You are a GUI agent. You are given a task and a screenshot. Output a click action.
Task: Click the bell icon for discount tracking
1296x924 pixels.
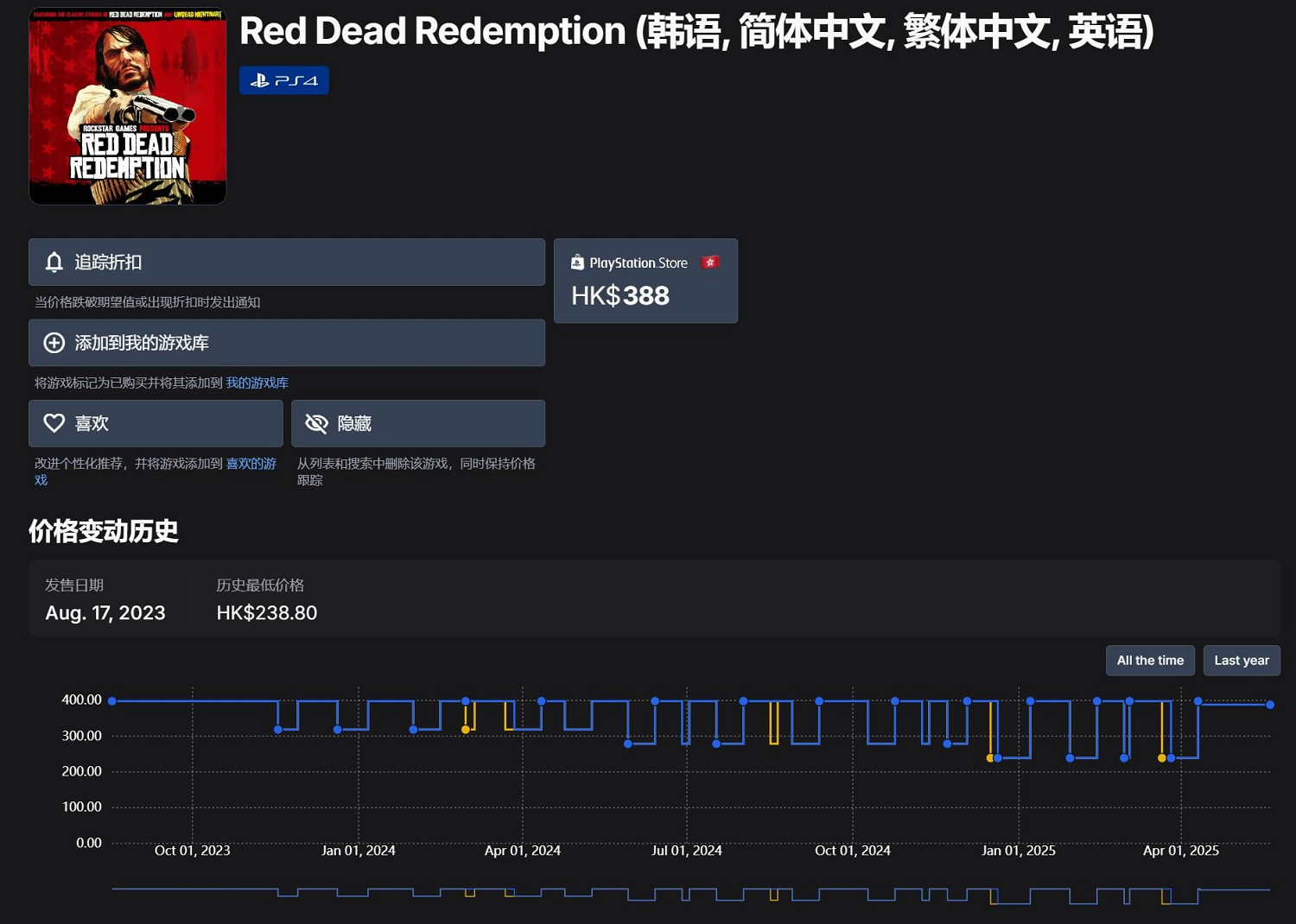[x=54, y=263]
